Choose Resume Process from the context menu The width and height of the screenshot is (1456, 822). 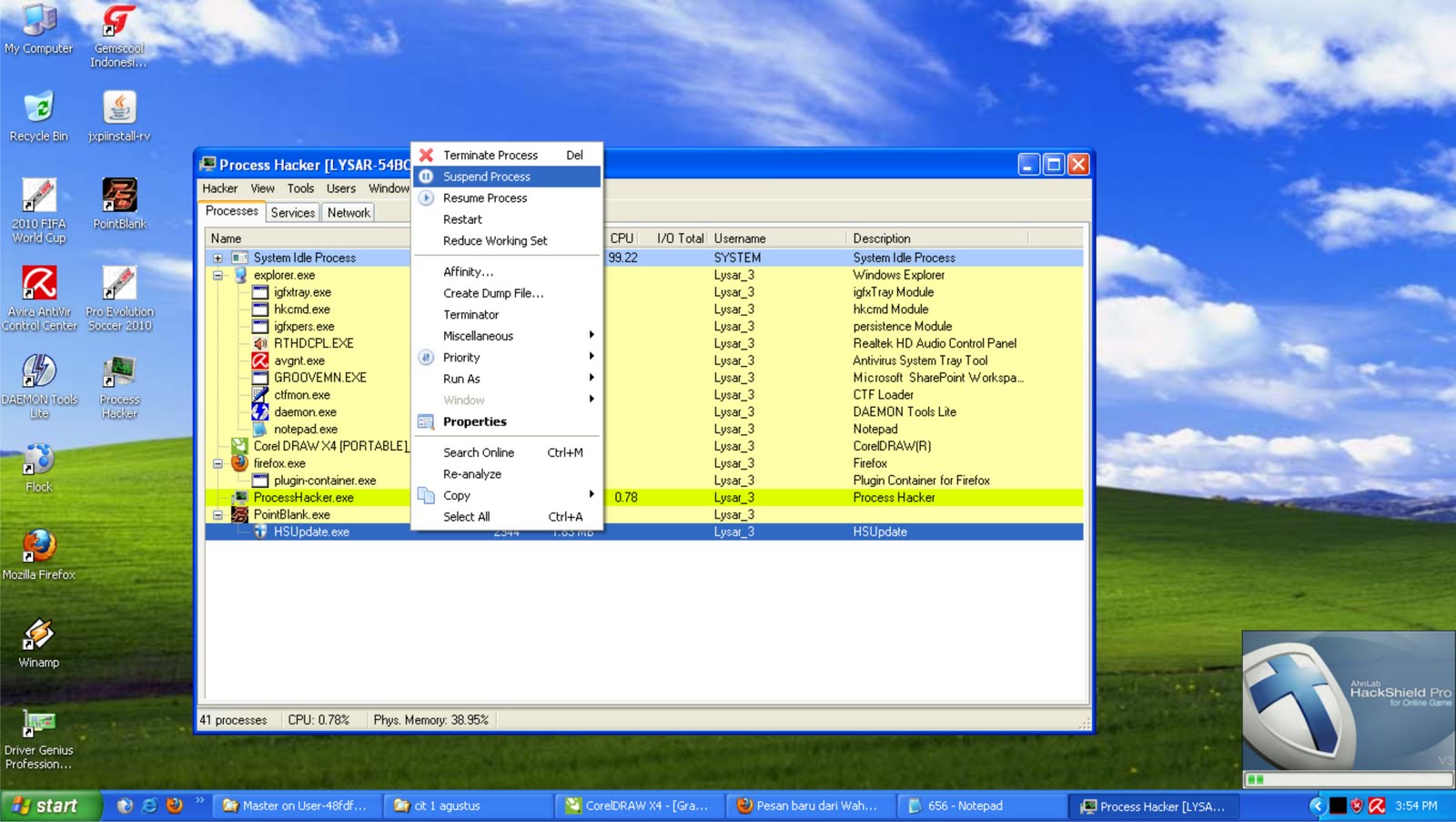point(507,198)
